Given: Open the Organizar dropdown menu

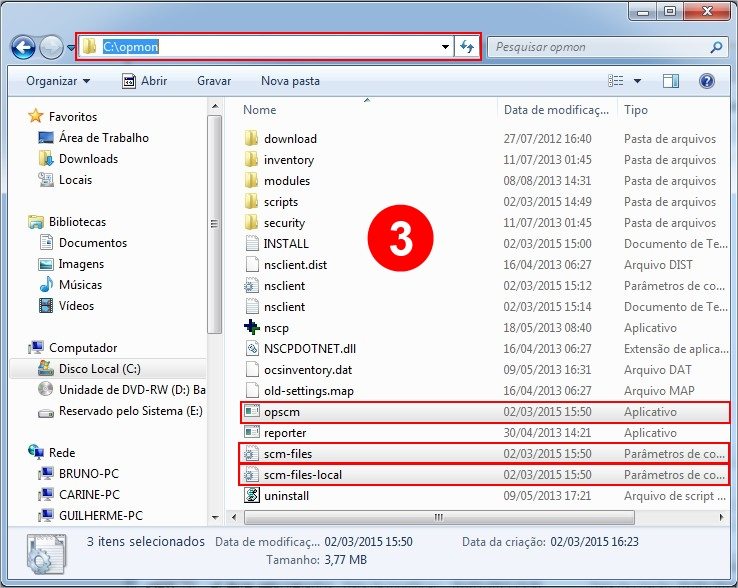Looking at the screenshot, I should coord(58,81).
